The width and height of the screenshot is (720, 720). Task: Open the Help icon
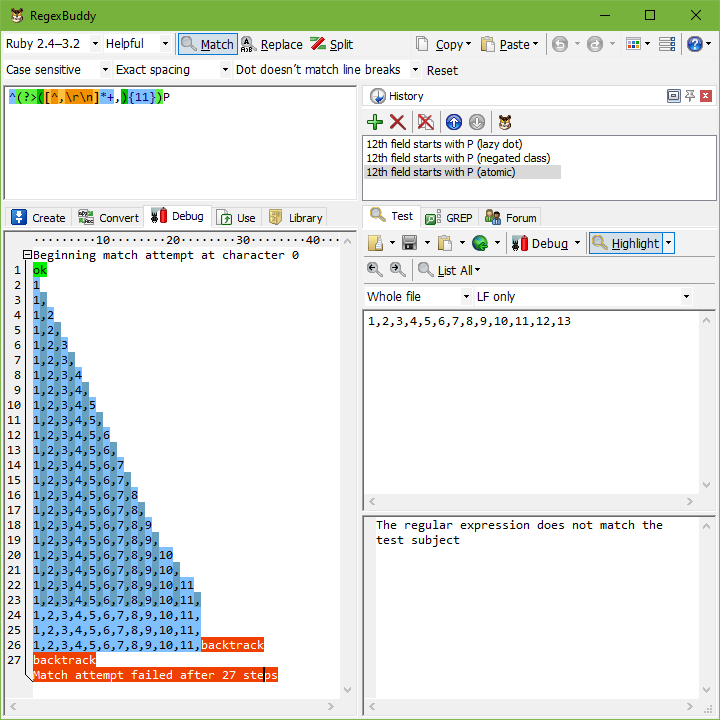click(694, 44)
